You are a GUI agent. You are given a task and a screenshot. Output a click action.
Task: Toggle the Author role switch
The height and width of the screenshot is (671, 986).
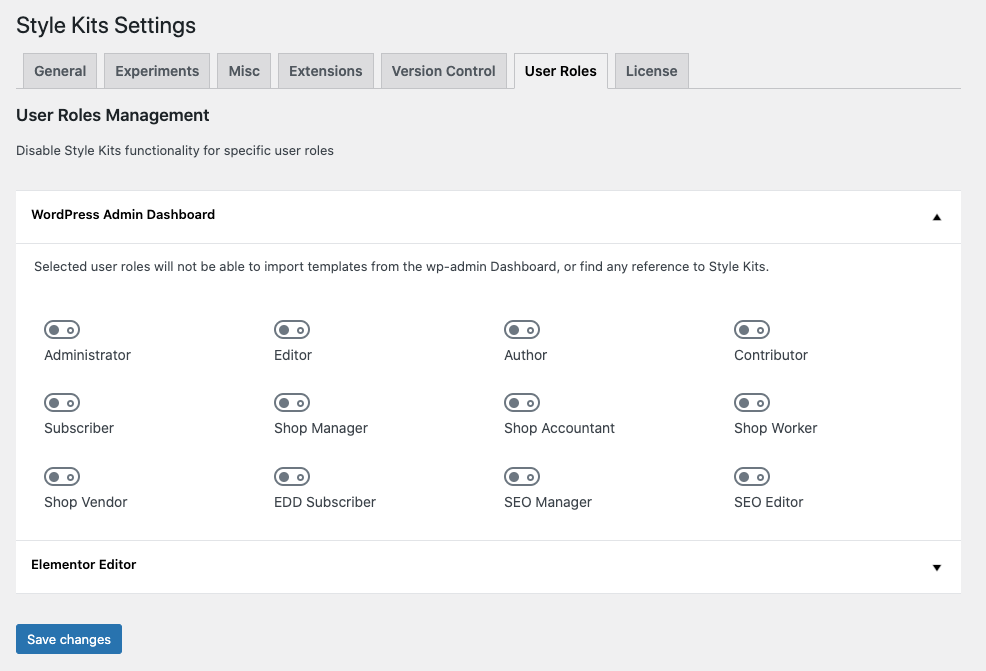point(522,330)
